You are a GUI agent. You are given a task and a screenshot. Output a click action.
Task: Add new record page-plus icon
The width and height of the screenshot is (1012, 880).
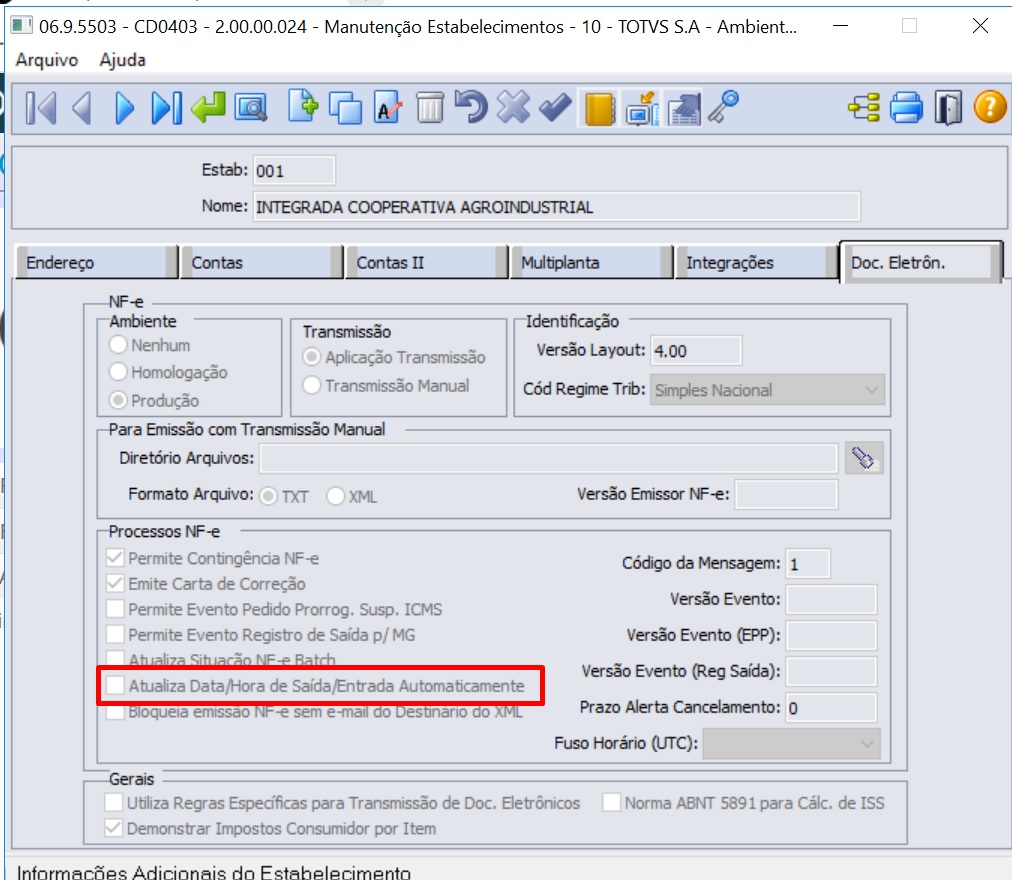click(303, 106)
